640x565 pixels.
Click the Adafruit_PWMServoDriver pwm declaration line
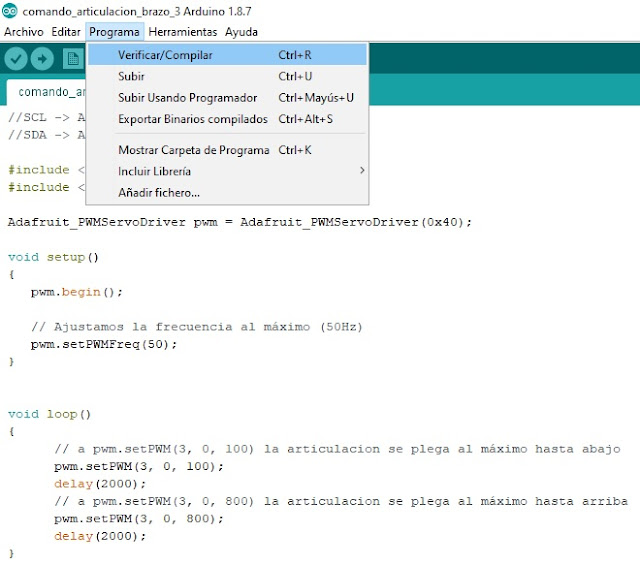pos(240,222)
